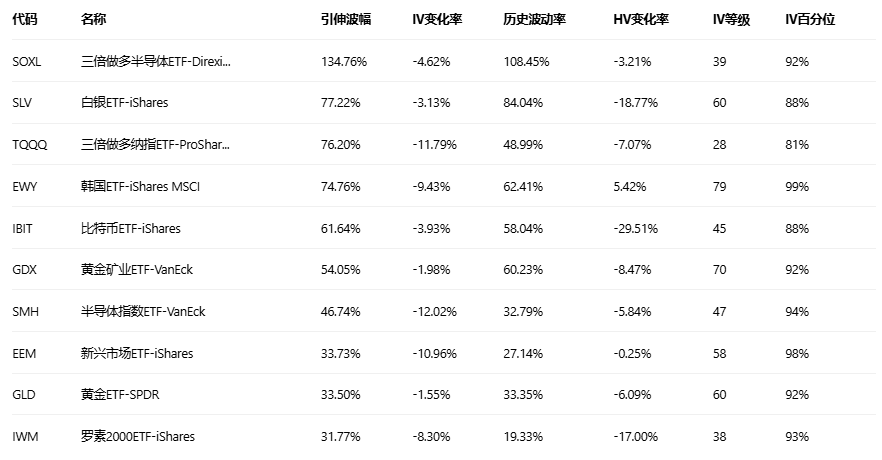Viewport: 882px width, 460px height.
Task: Sort by 引伸波幅 column header
Action: [x=342, y=19]
